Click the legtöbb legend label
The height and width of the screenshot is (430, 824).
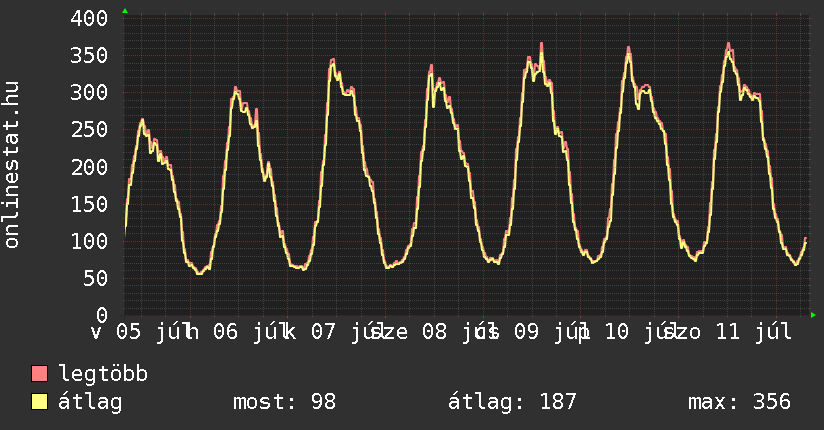click(x=103, y=373)
